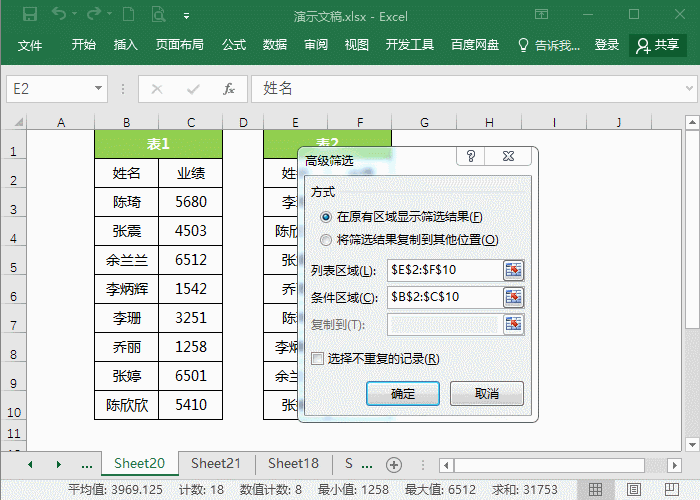
Task: Click the 取消 button in dialog
Action: (487, 393)
